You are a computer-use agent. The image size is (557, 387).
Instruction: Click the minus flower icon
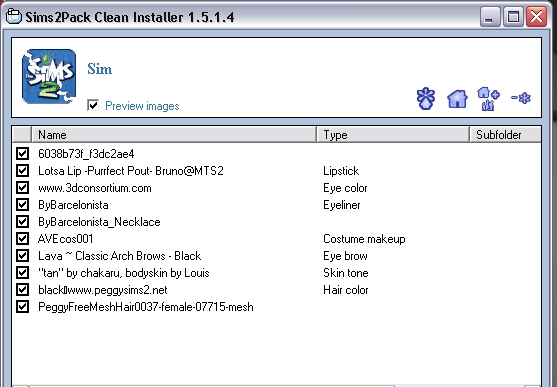(x=521, y=98)
